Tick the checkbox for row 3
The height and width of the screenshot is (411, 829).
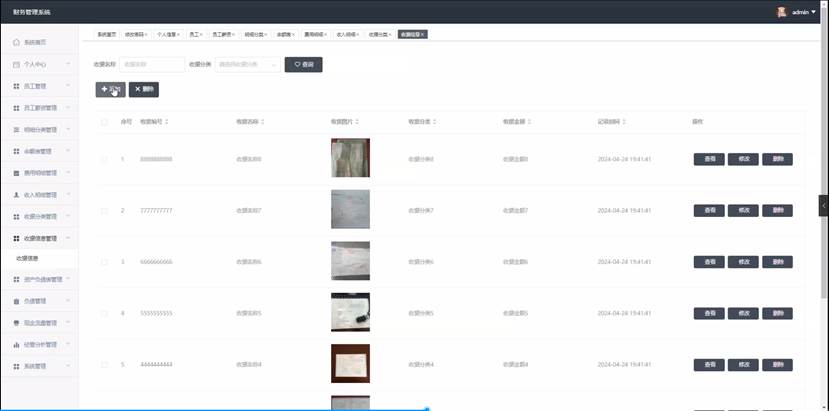(x=104, y=262)
